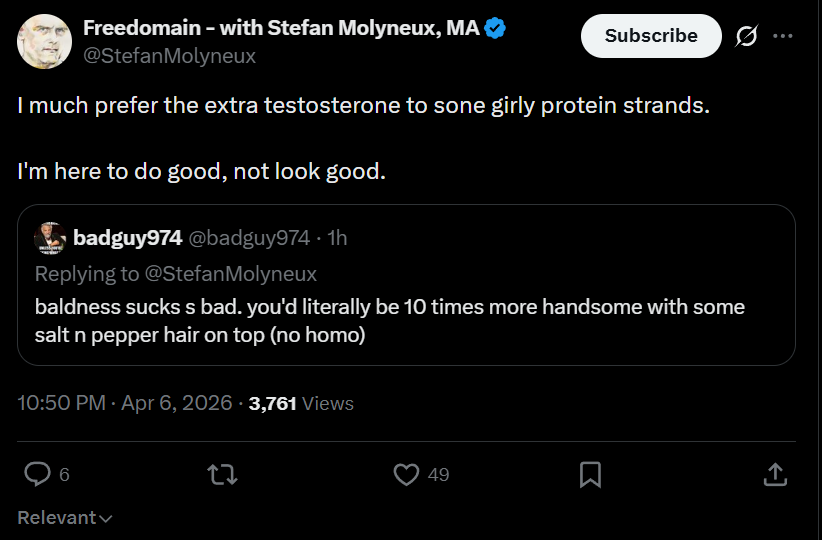Image resolution: width=822 pixels, height=540 pixels.
Task: Click the reply speech bubble icon
Action: click(x=38, y=474)
